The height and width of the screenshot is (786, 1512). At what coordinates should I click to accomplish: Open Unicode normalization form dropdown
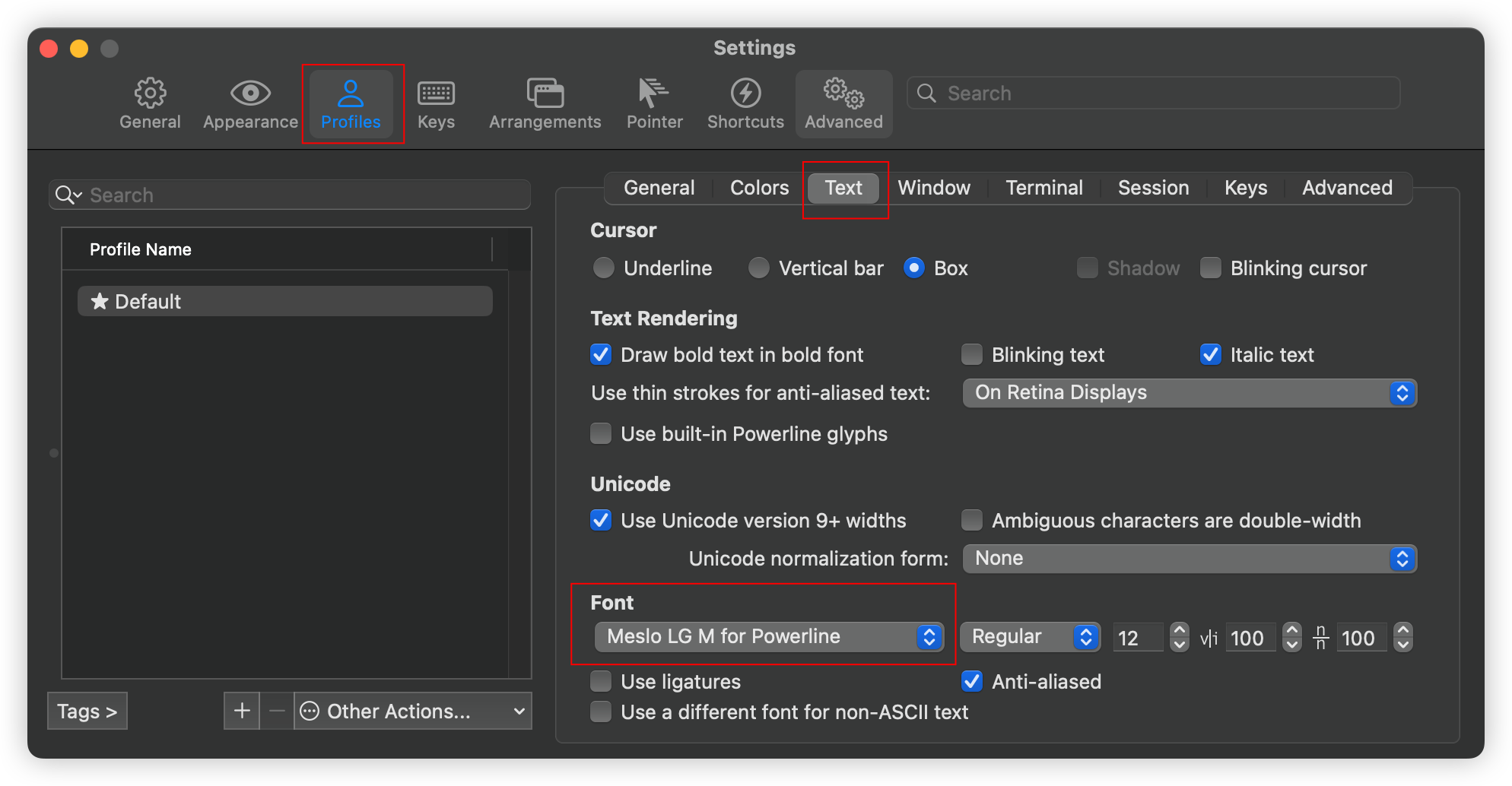point(1190,559)
